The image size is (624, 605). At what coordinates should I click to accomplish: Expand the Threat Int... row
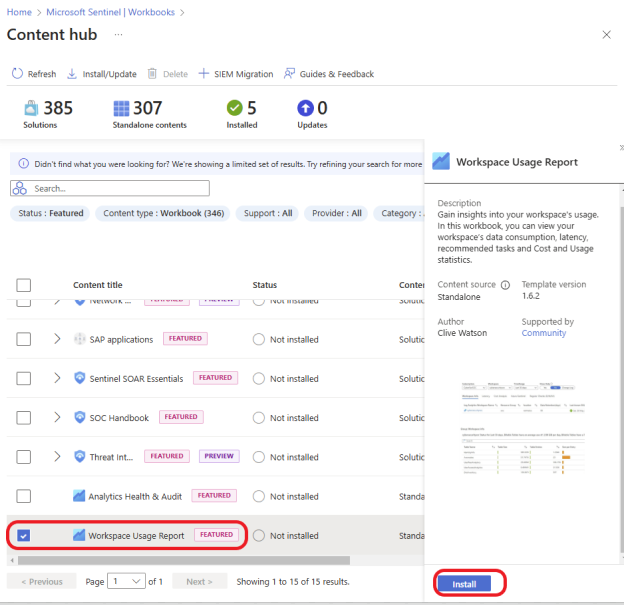(57, 456)
